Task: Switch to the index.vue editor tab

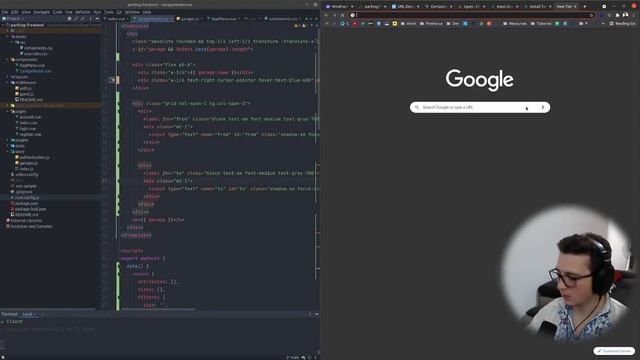Action: [116, 19]
